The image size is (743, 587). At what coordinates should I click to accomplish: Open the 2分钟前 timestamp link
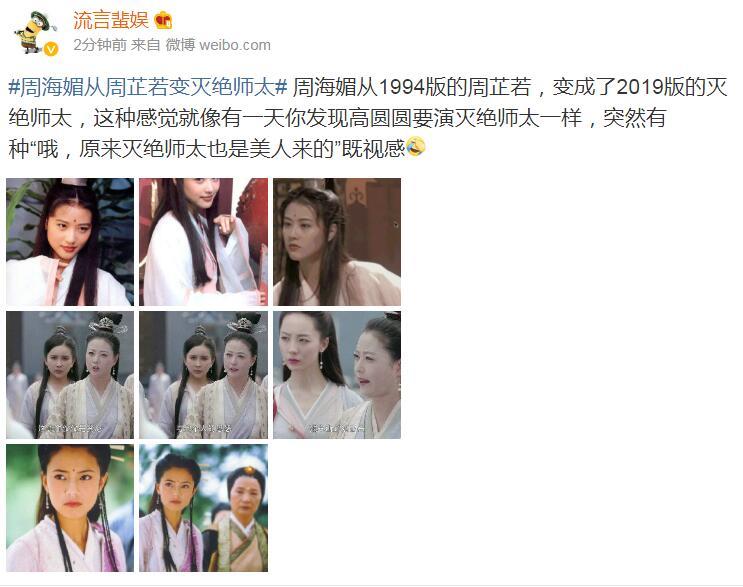tap(100, 45)
